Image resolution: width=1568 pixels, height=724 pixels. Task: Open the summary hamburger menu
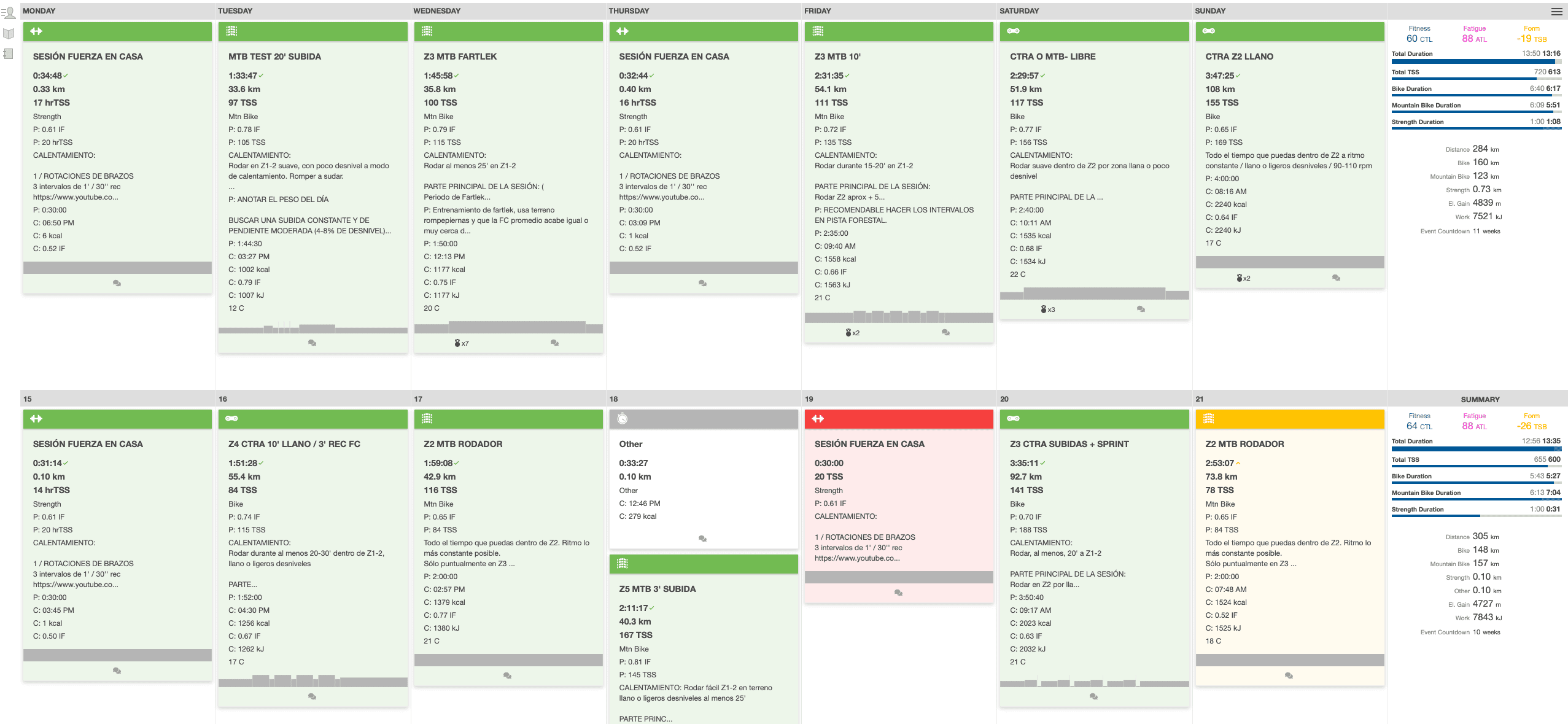[1556, 12]
